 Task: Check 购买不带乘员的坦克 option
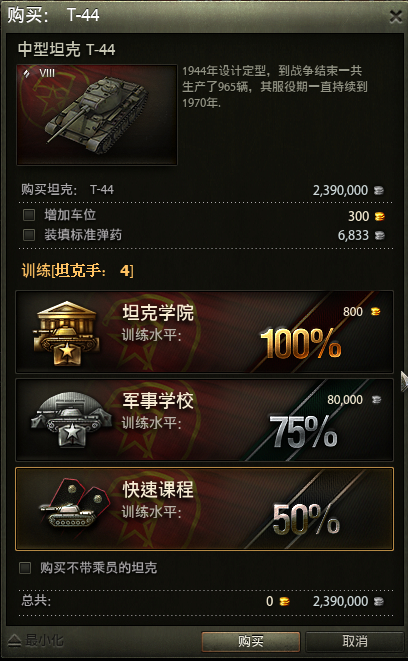[25, 568]
